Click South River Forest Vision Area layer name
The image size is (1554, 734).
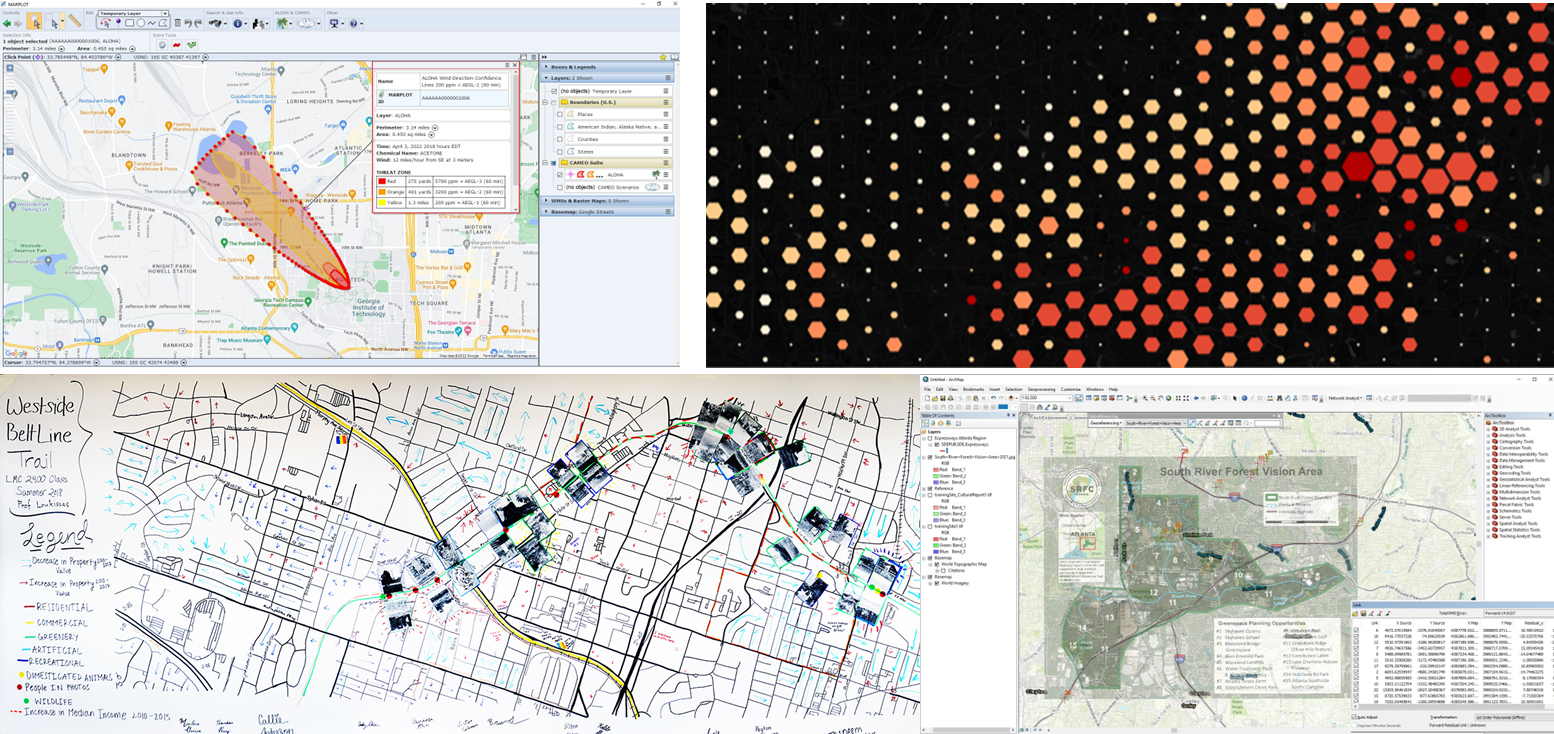coord(974,457)
